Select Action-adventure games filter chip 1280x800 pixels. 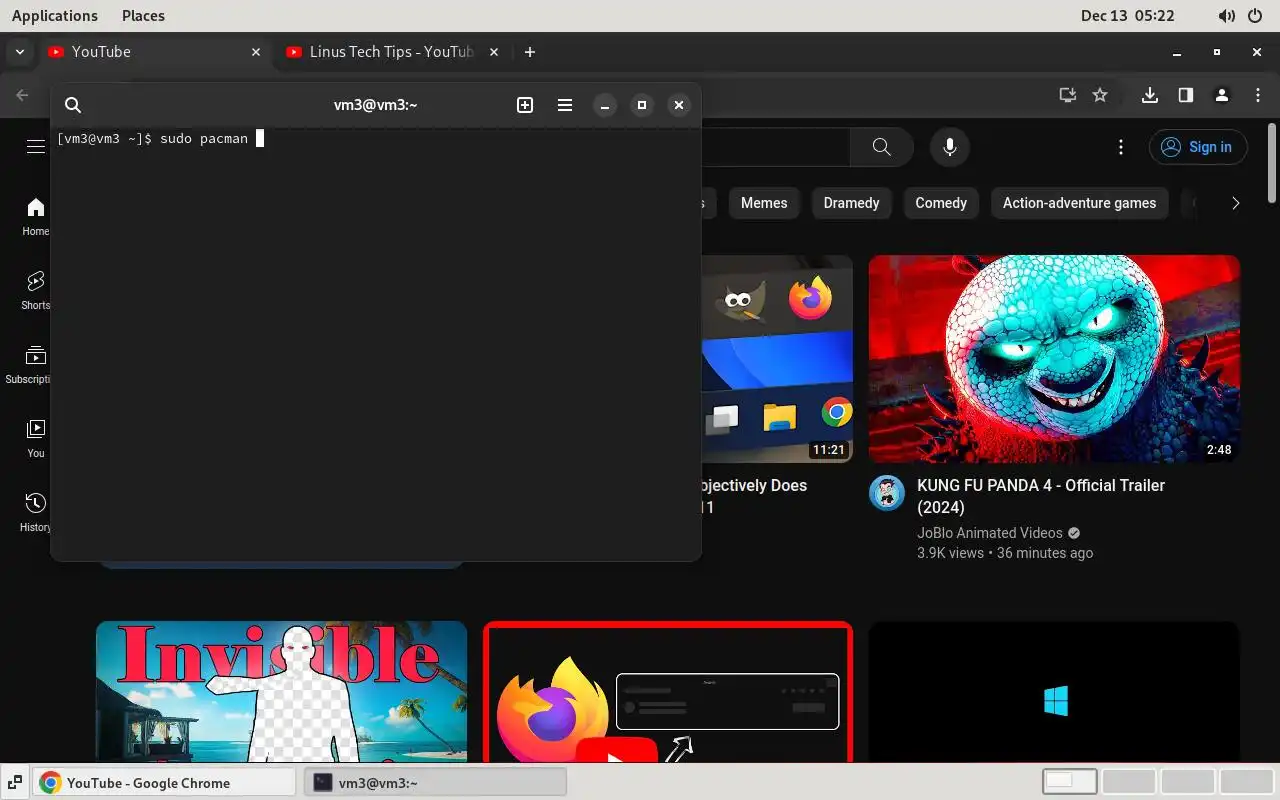[1079, 203]
